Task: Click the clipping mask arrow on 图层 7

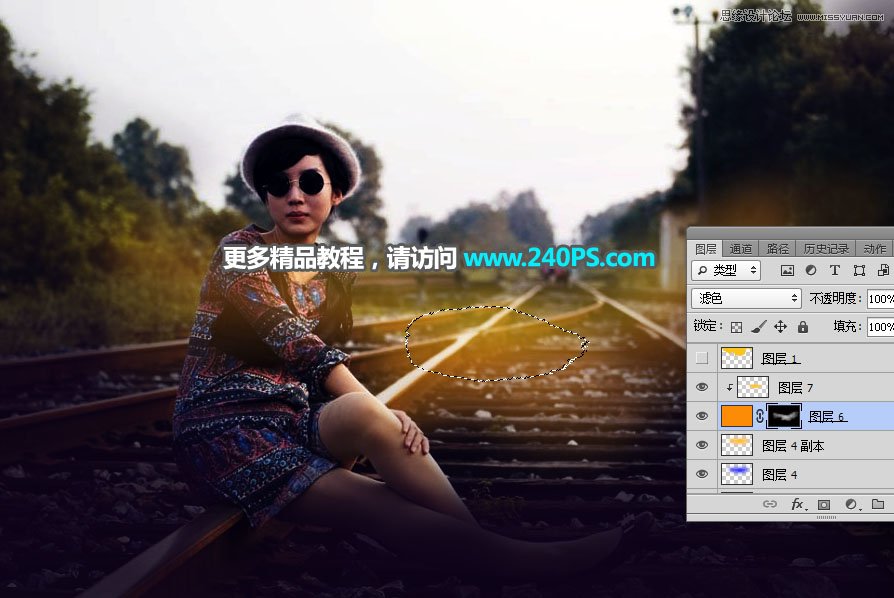Action: 729,388
